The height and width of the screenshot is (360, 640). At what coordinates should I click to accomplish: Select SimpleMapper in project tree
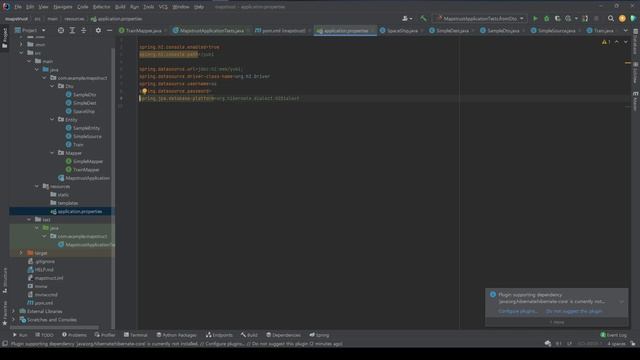(x=84, y=161)
